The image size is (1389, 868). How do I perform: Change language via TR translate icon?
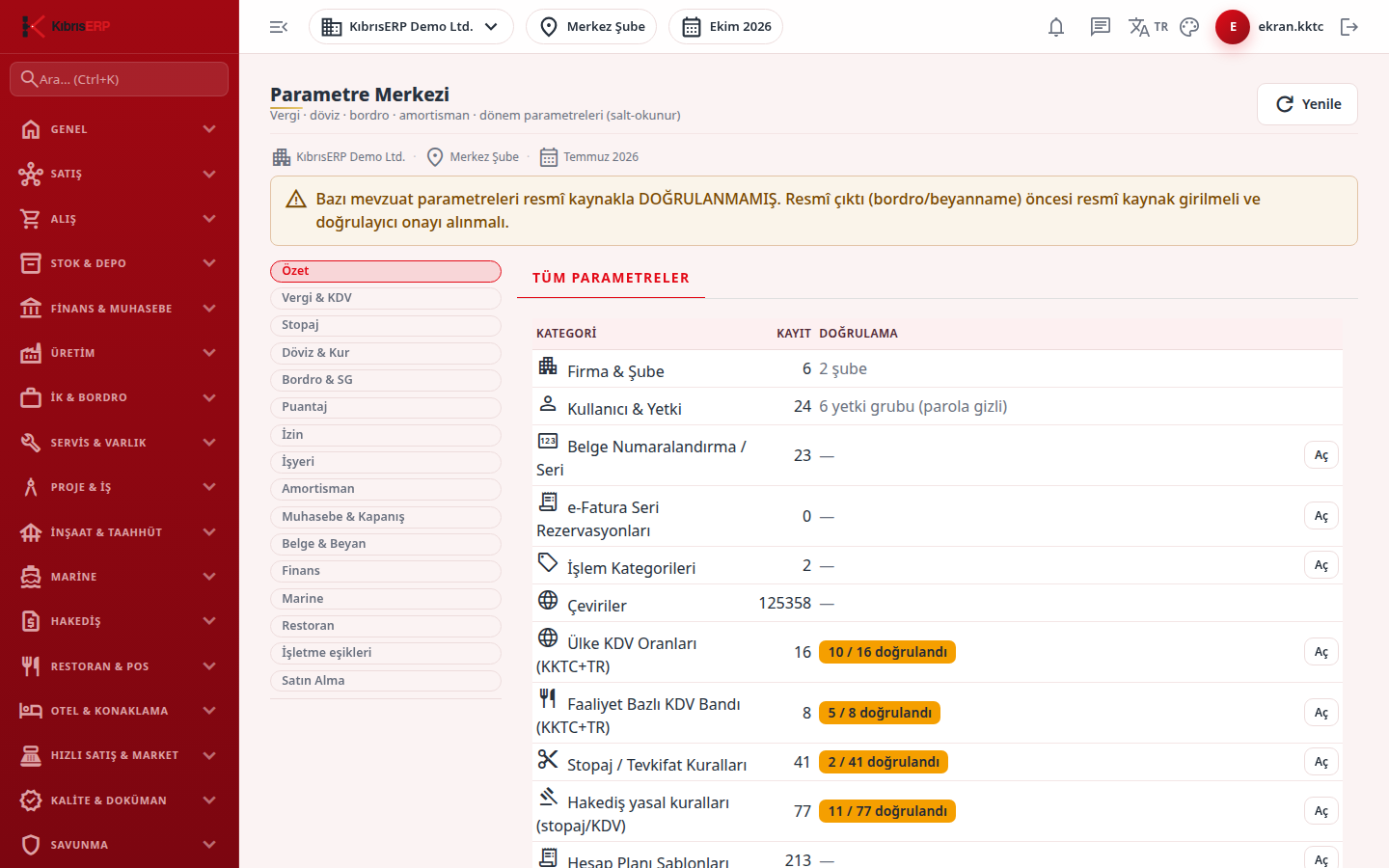point(1149,27)
